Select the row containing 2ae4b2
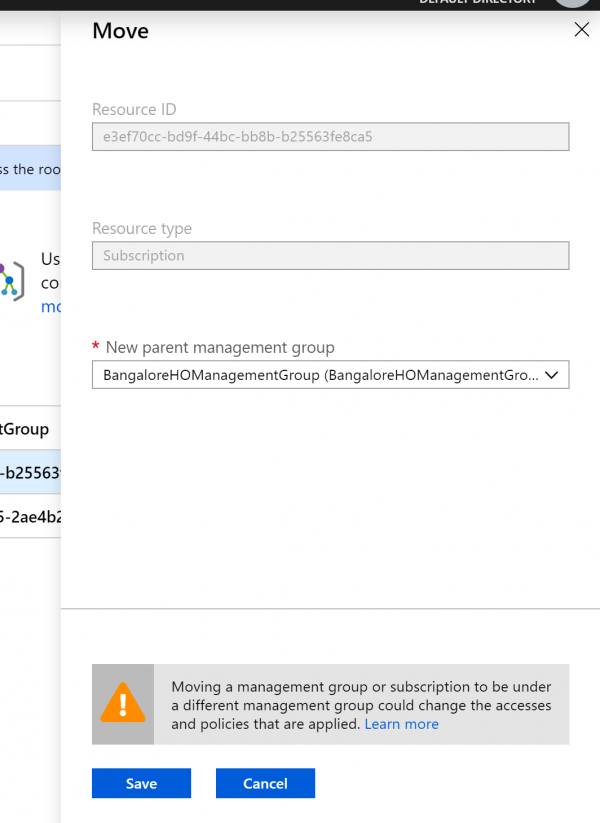 pos(30,517)
